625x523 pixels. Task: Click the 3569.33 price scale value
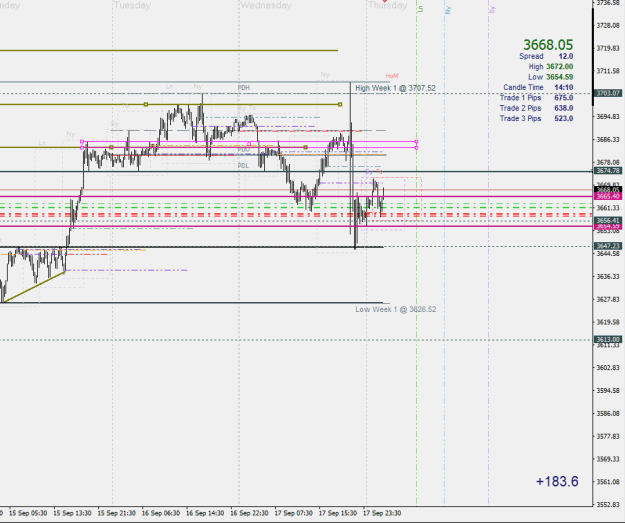click(608, 459)
